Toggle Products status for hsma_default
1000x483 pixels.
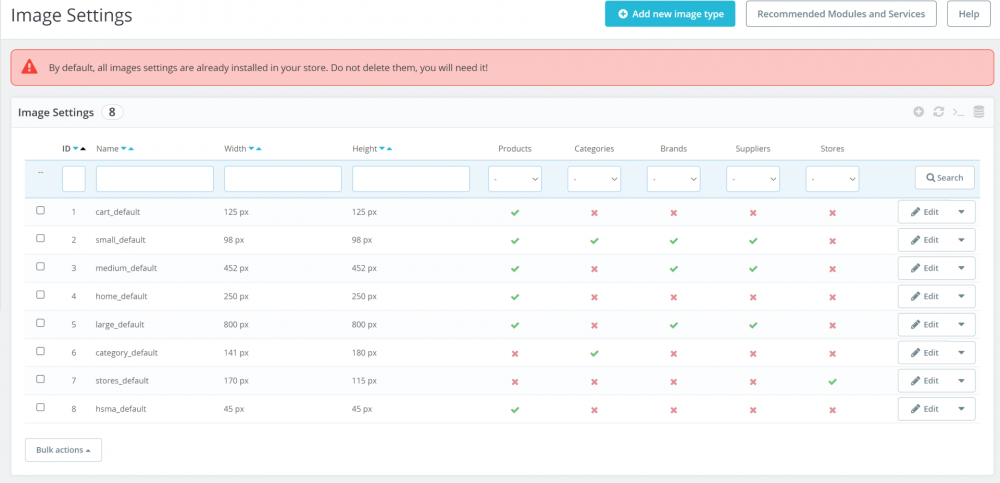pyautogui.click(x=515, y=409)
